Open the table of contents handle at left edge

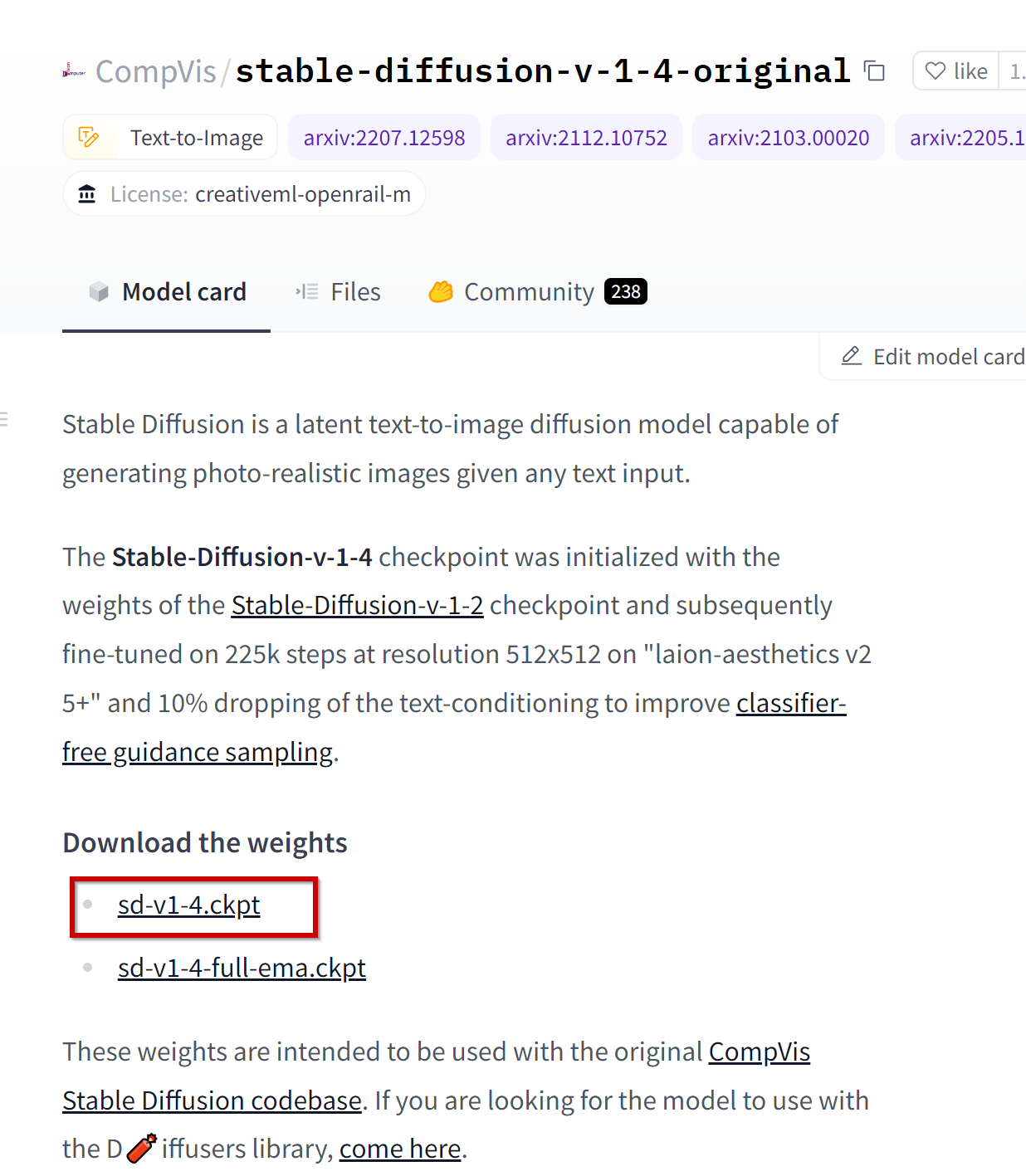4,419
